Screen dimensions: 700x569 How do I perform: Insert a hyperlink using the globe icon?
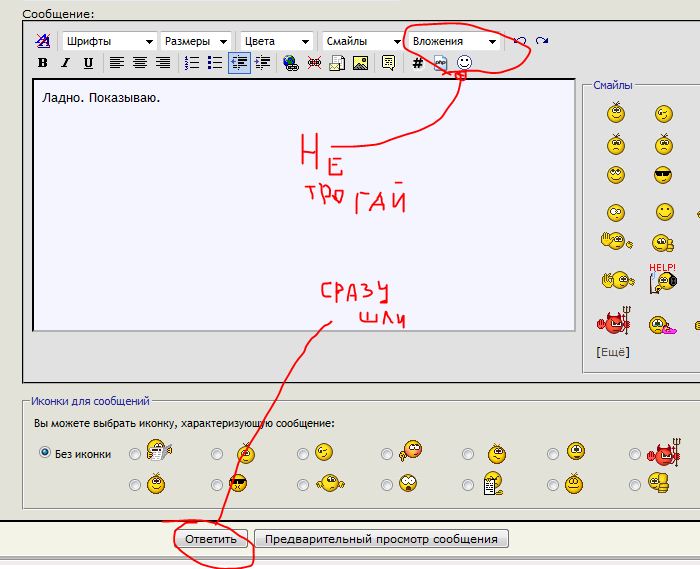point(290,63)
